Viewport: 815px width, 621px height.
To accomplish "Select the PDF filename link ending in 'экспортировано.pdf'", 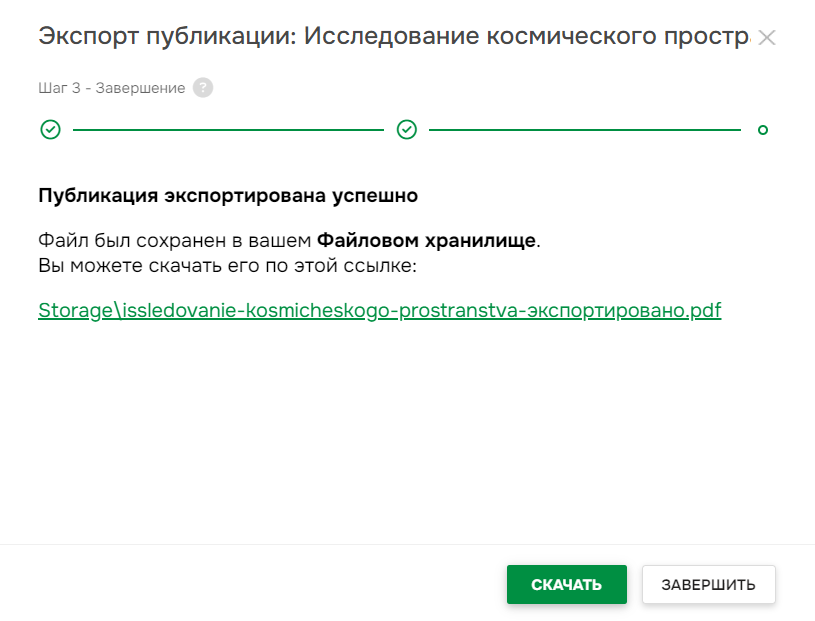I will (378, 310).
